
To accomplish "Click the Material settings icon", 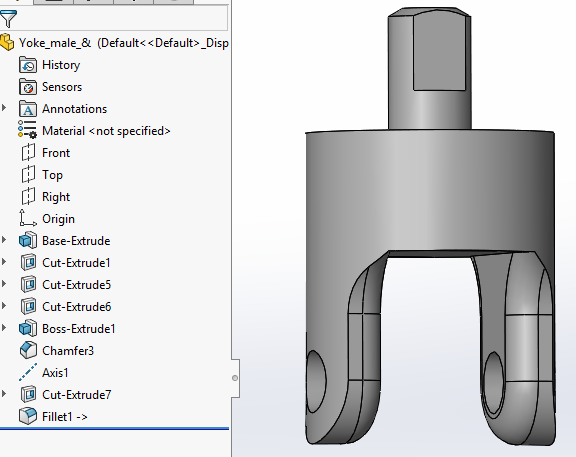I will point(28,129).
